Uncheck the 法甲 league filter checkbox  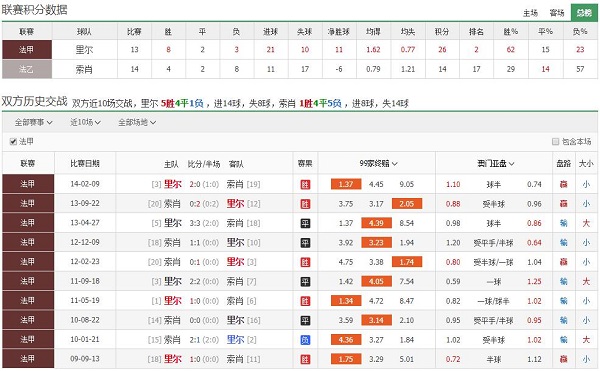[13, 142]
